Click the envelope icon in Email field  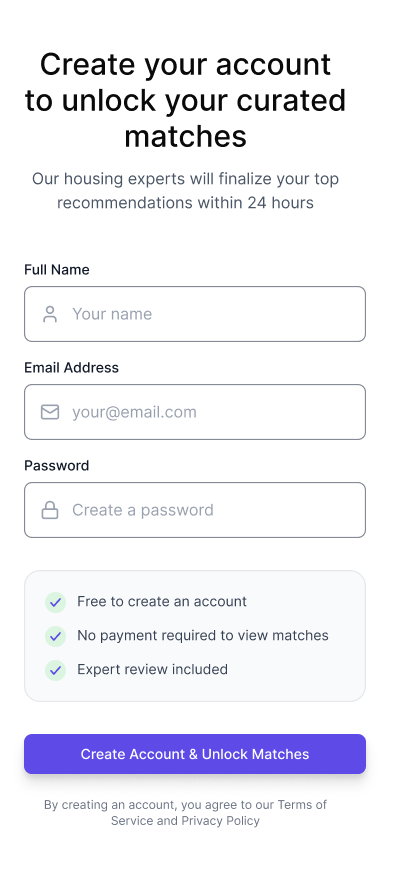pos(50,412)
